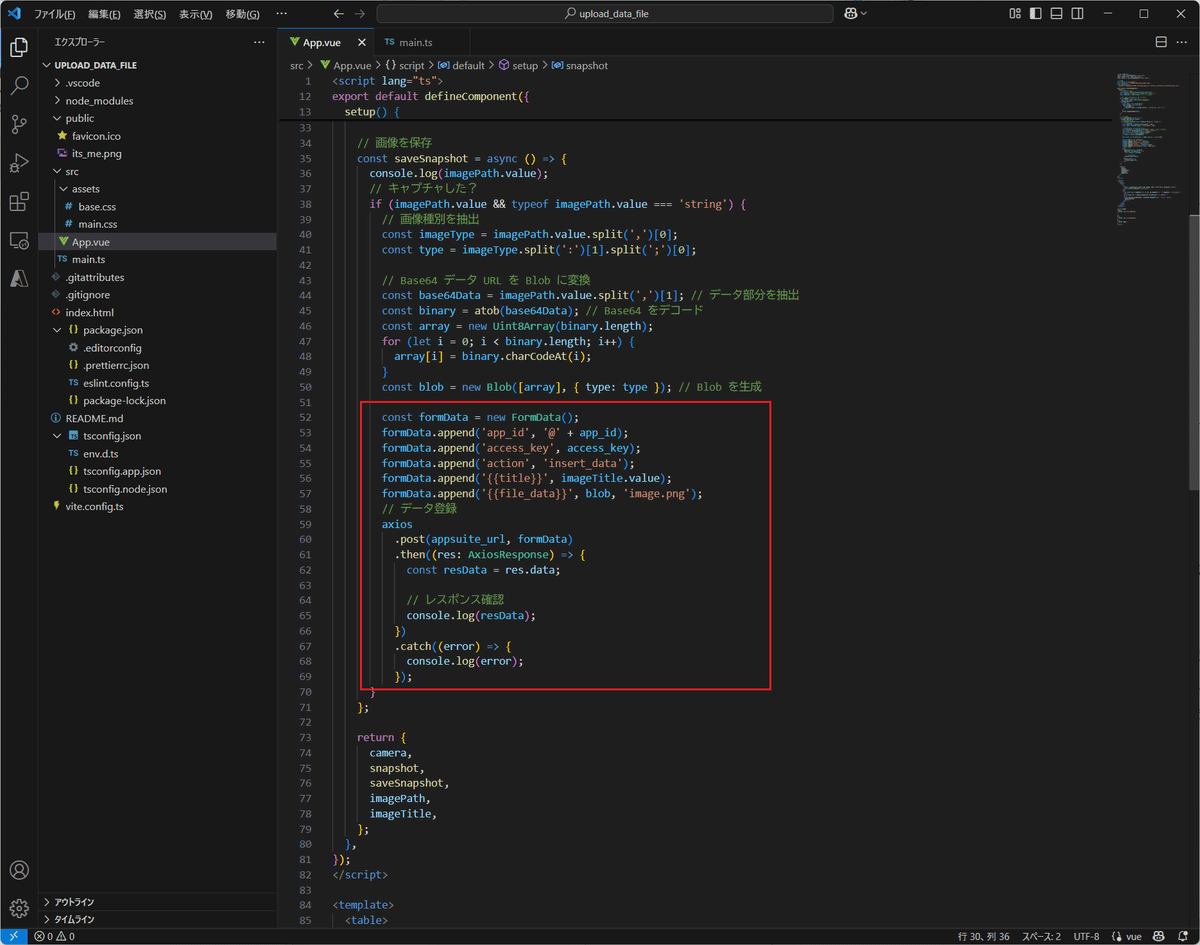Click the vue language mode indicator
Image resolution: width=1200 pixels, height=945 pixels.
(x=1135, y=938)
